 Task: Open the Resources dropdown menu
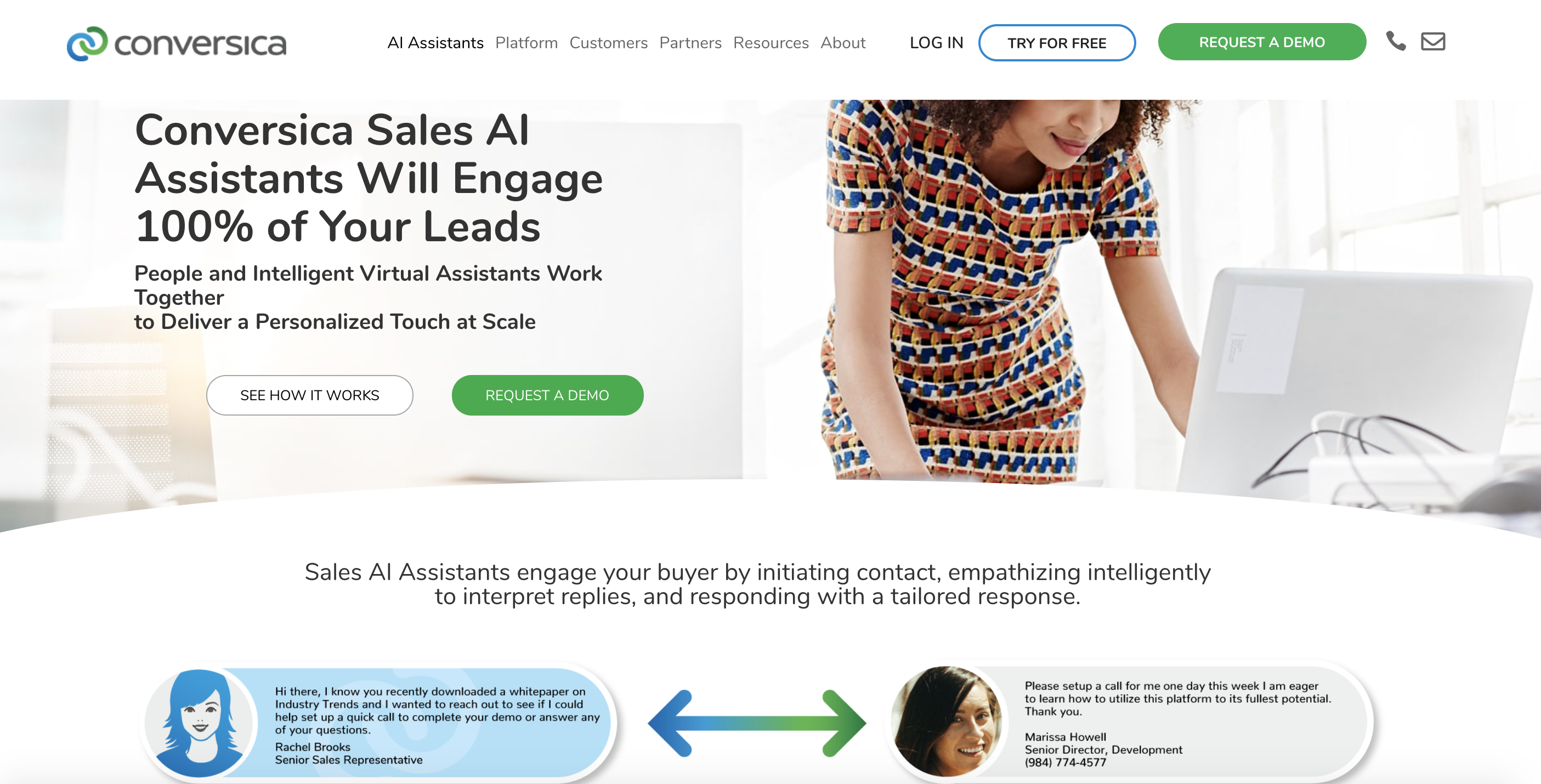pos(770,42)
